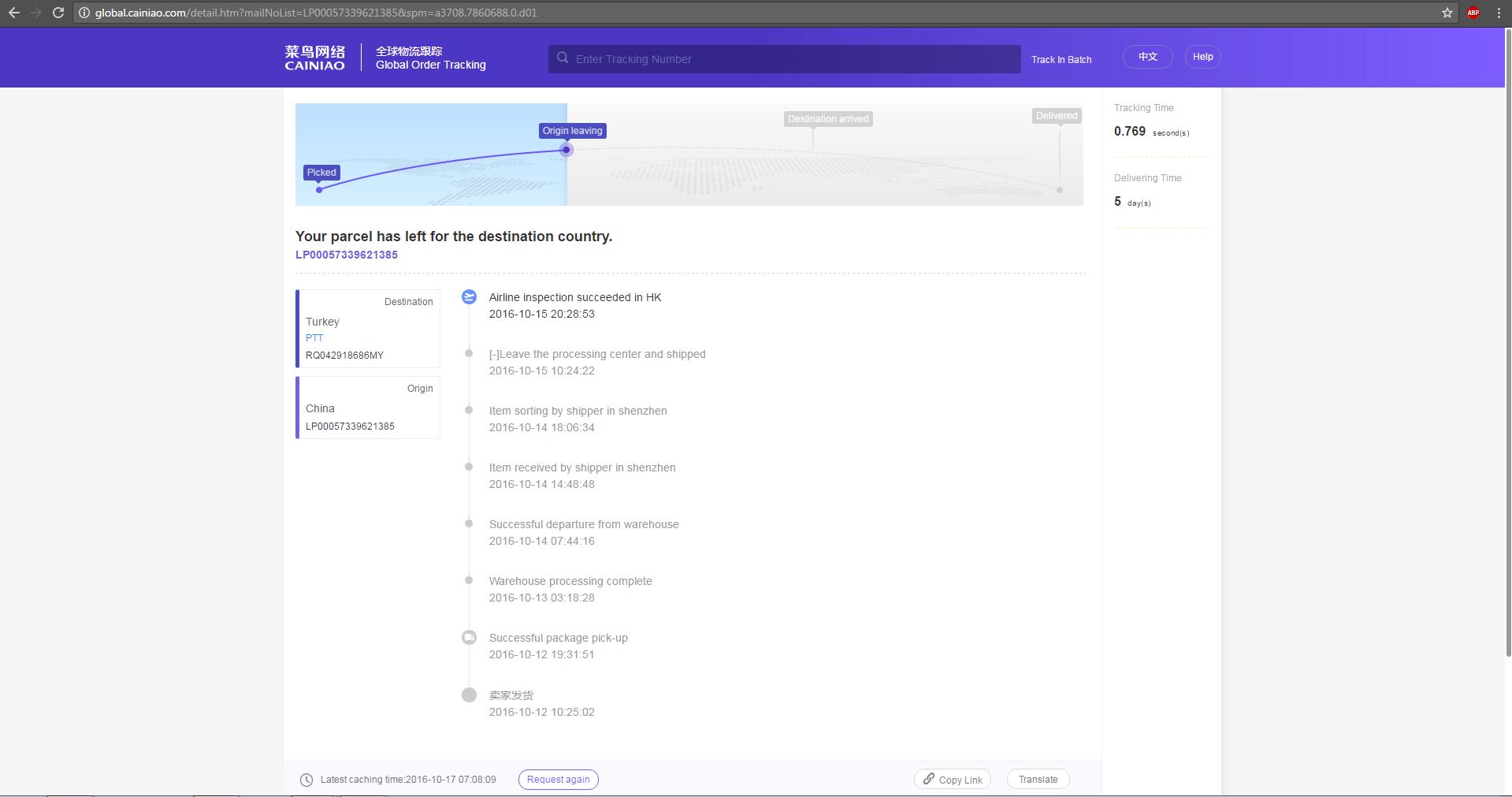Reload the page with the refresh icon
Viewport: 1512px width, 797px height.
tap(58, 13)
